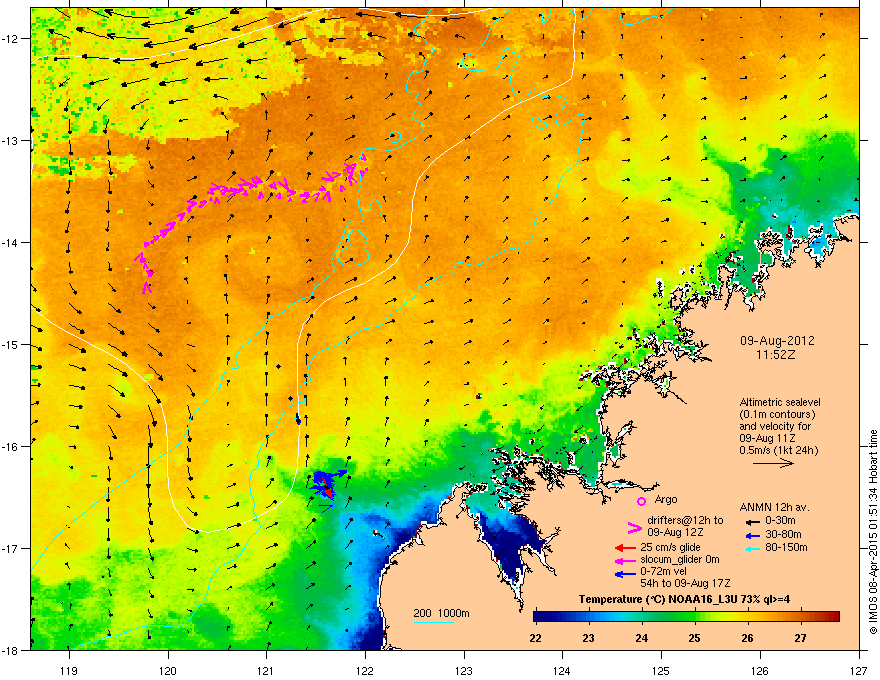Click the 'slocum_glider 0m' label
Image resolution: width=880 pixels, height=680 pixels.
coord(680,559)
